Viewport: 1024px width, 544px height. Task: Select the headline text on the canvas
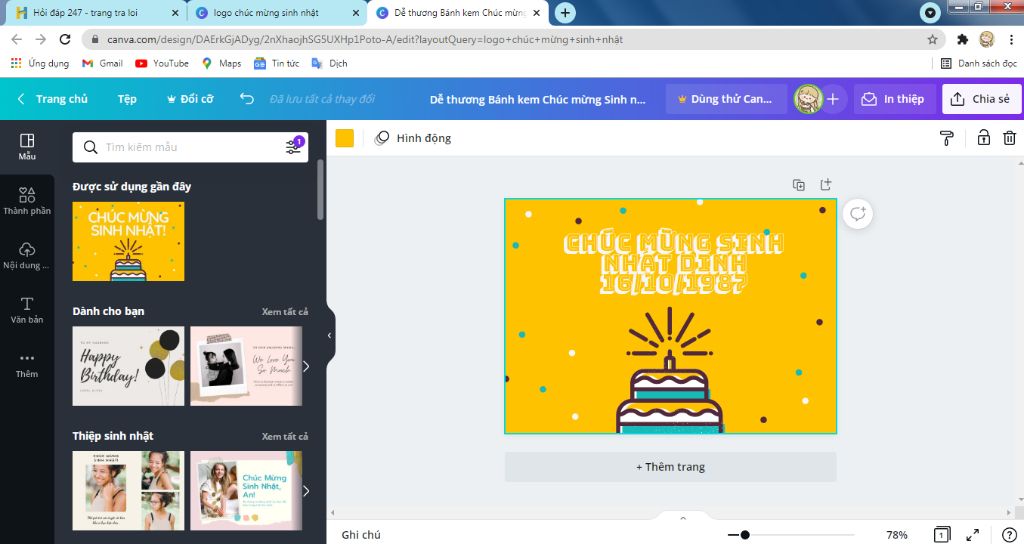(673, 263)
